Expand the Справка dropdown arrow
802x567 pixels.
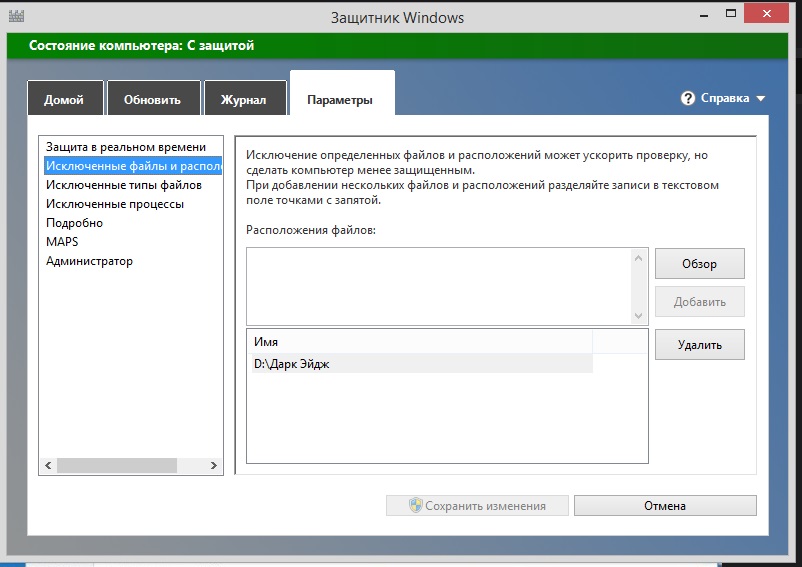(761, 98)
